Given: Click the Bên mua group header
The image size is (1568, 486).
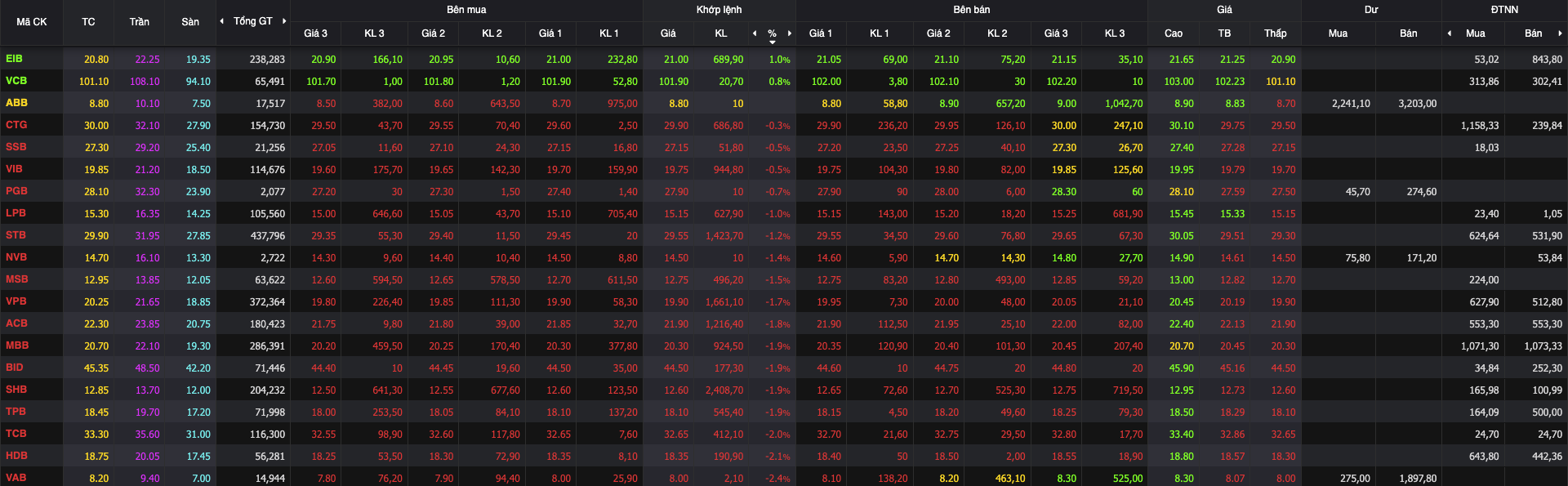Looking at the screenshot, I should [466, 10].
